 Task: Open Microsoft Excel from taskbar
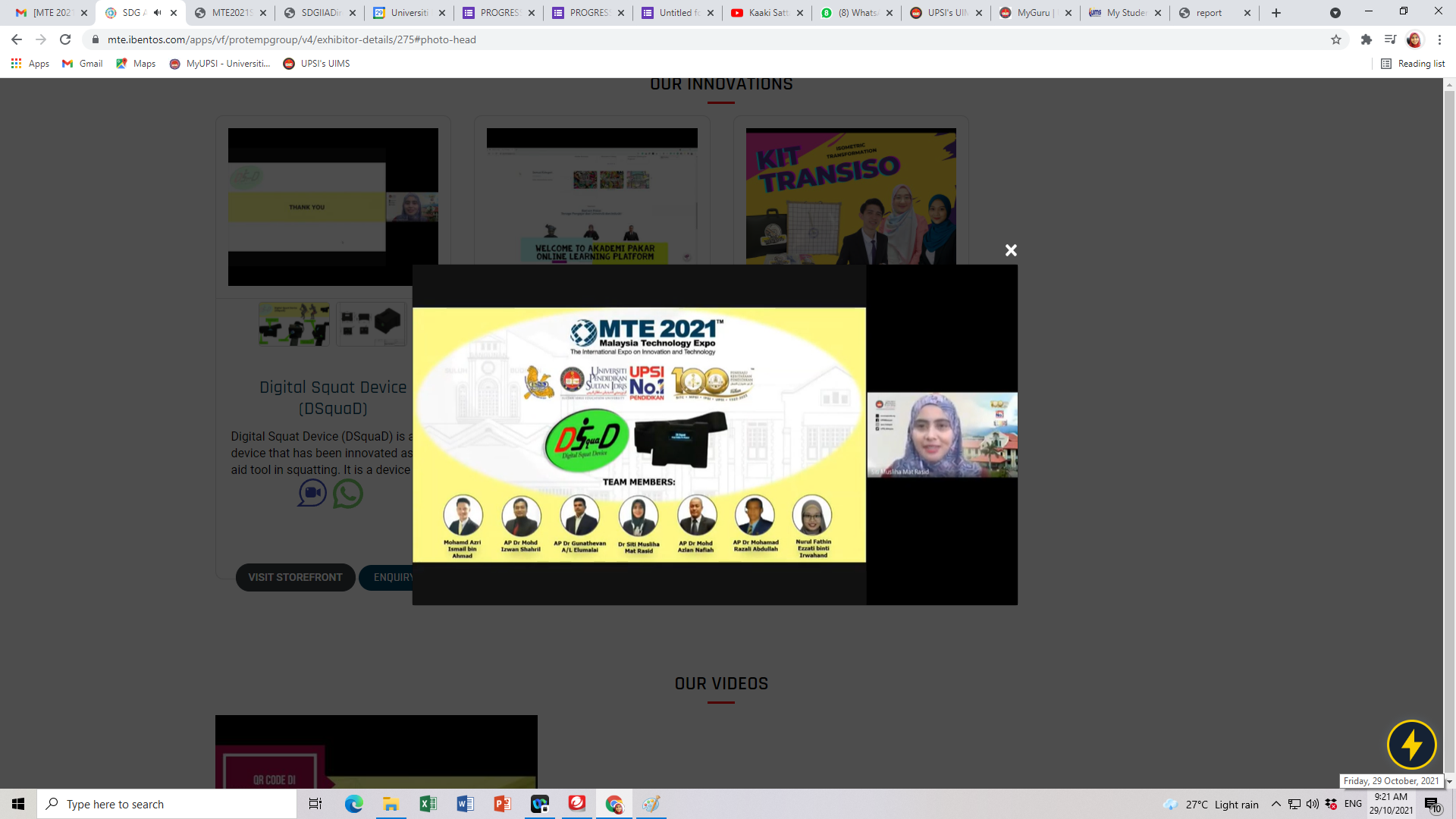coord(428,804)
